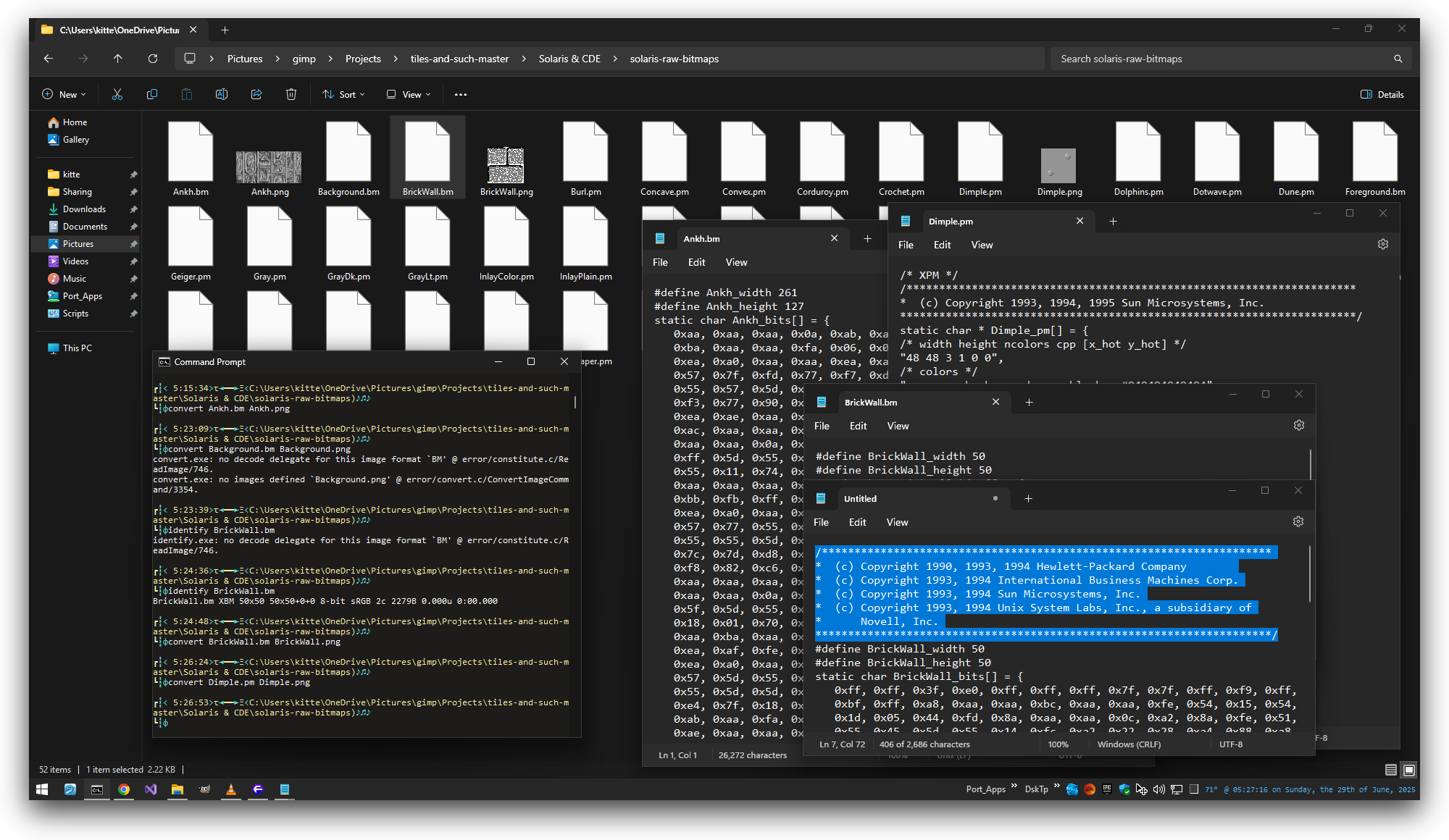Viewport: 1449px width, 840px height.
Task: Expand breadcrumb chevron after gimp
Action: (330, 59)
